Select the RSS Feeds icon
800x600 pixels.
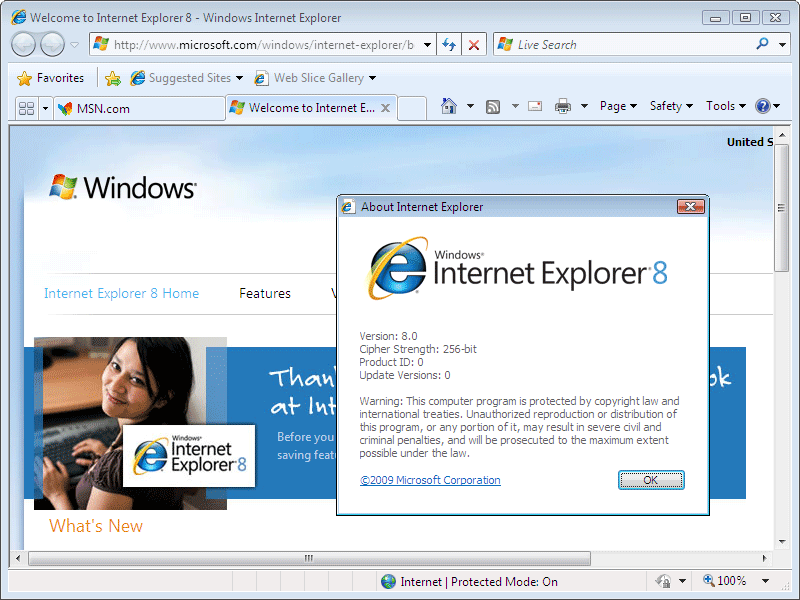click(x=493, y=105)
